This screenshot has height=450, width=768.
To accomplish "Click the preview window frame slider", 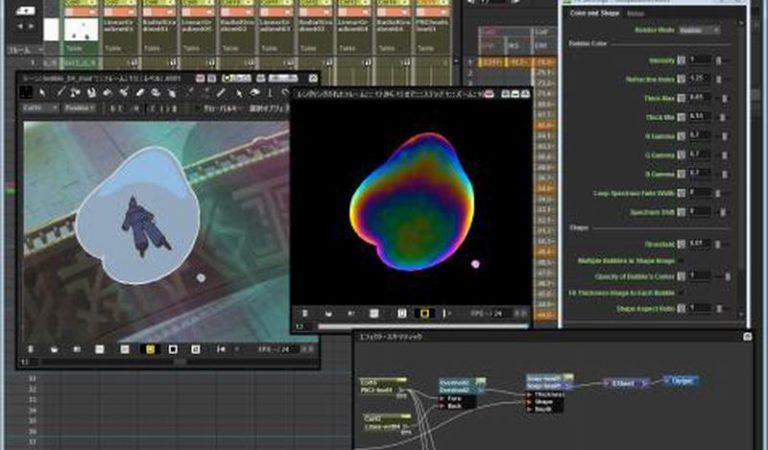I will (423, 326).
